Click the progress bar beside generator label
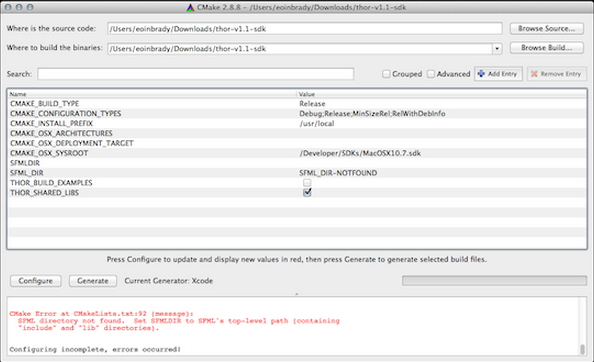Image resolution: width=594 pixels, height=362 pixels. click(494, 281)
